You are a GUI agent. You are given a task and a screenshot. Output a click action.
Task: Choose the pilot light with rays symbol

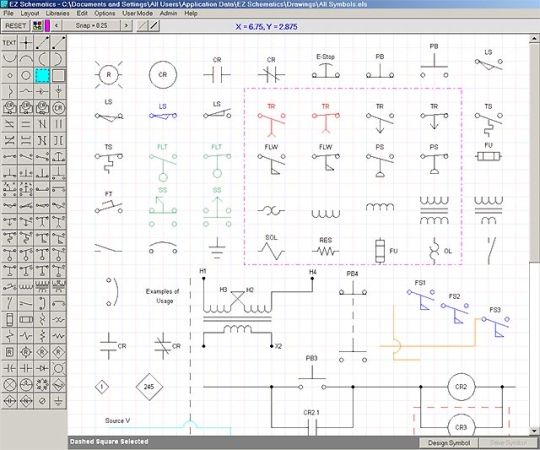point(58,368)
